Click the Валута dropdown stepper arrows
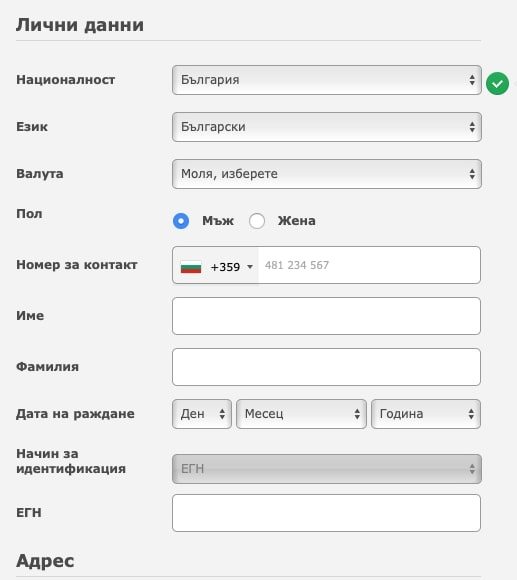Screen dimensions: 517x580 click(472, 174)
